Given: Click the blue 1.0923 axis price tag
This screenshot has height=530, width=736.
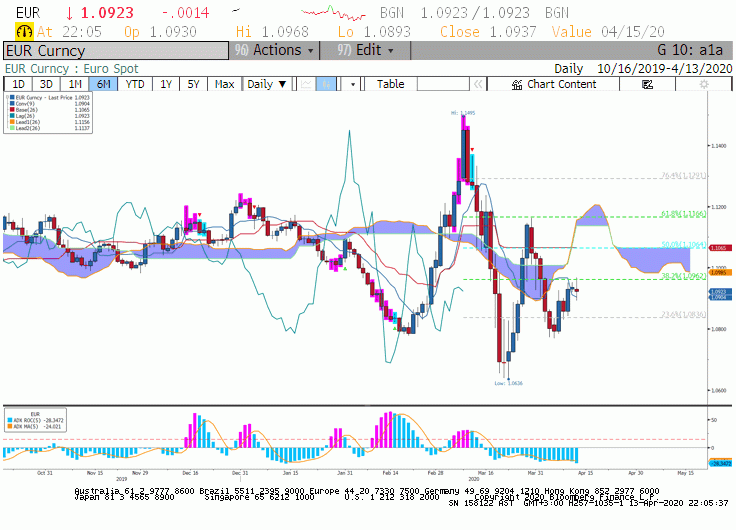Looking at the screenshot, I should coord(720,292).
